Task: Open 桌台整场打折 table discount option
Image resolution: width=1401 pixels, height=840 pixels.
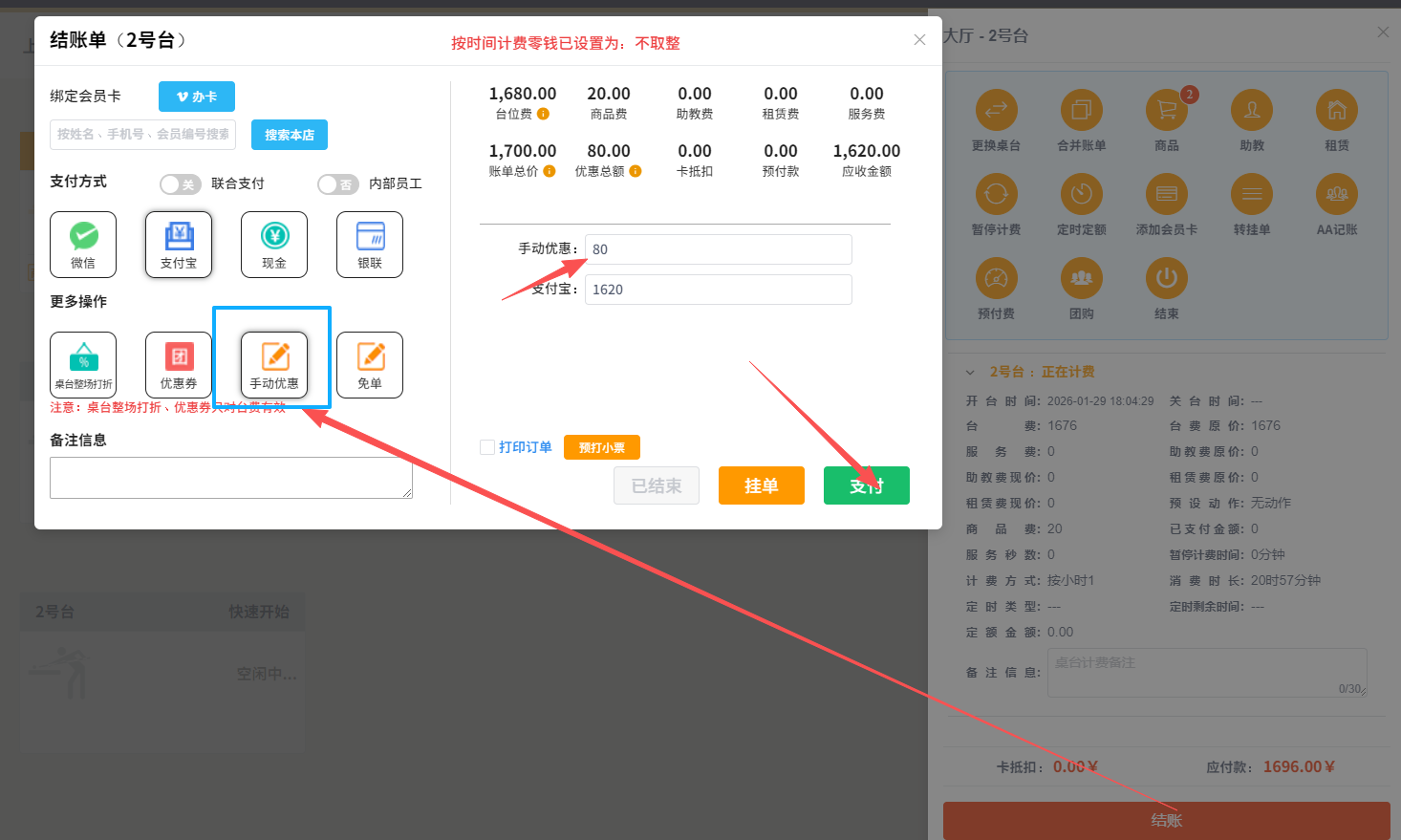Action: (83, 364)
